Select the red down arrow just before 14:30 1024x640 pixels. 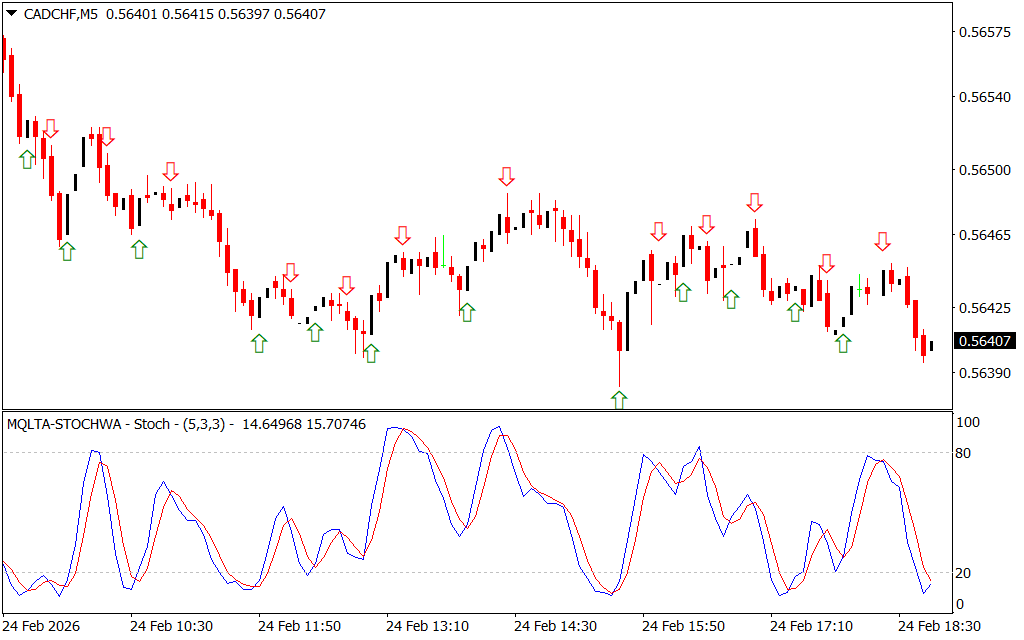pyautogui.click(x=507, y=177)
